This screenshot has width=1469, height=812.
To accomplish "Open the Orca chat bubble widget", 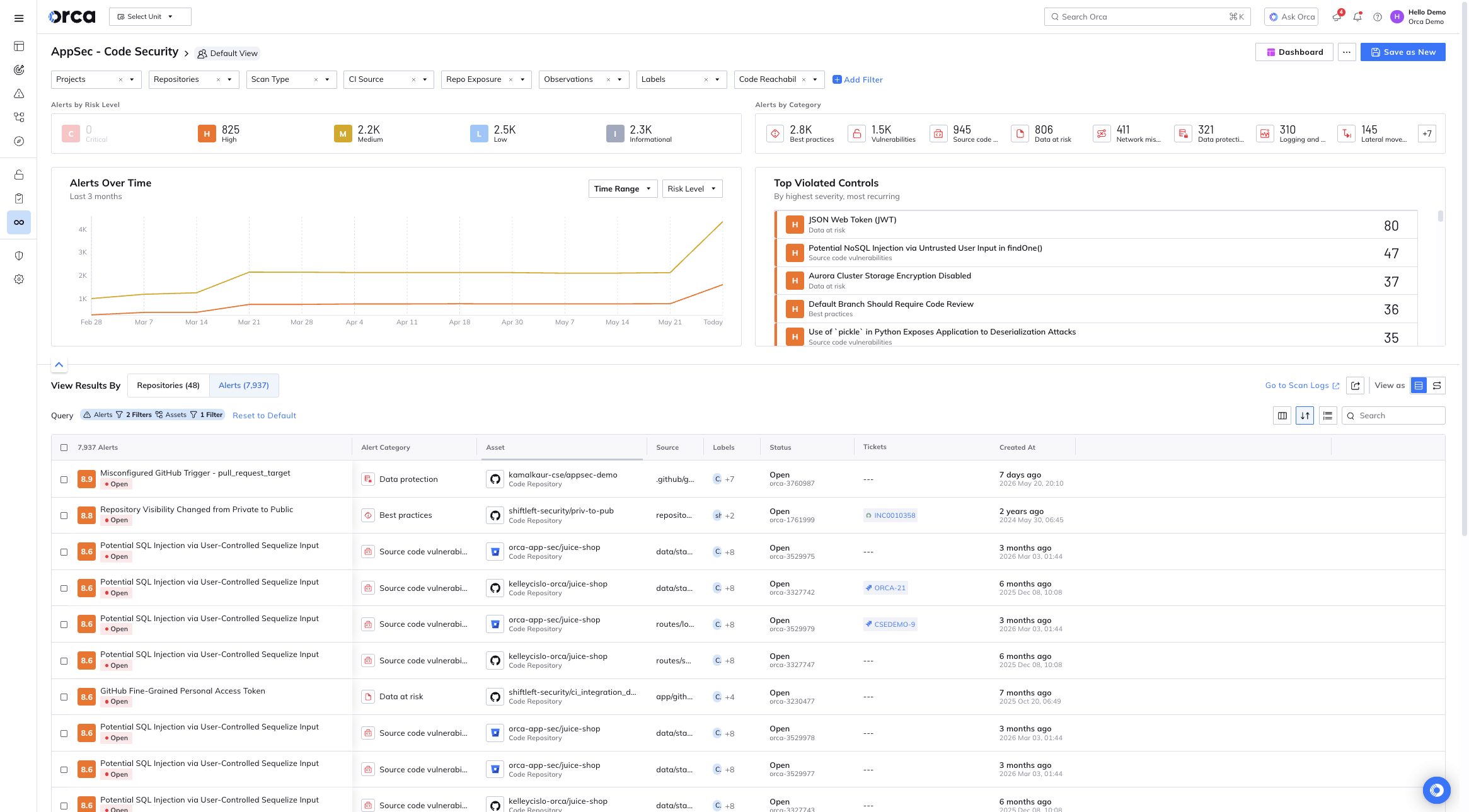I will coord(1437,790).
